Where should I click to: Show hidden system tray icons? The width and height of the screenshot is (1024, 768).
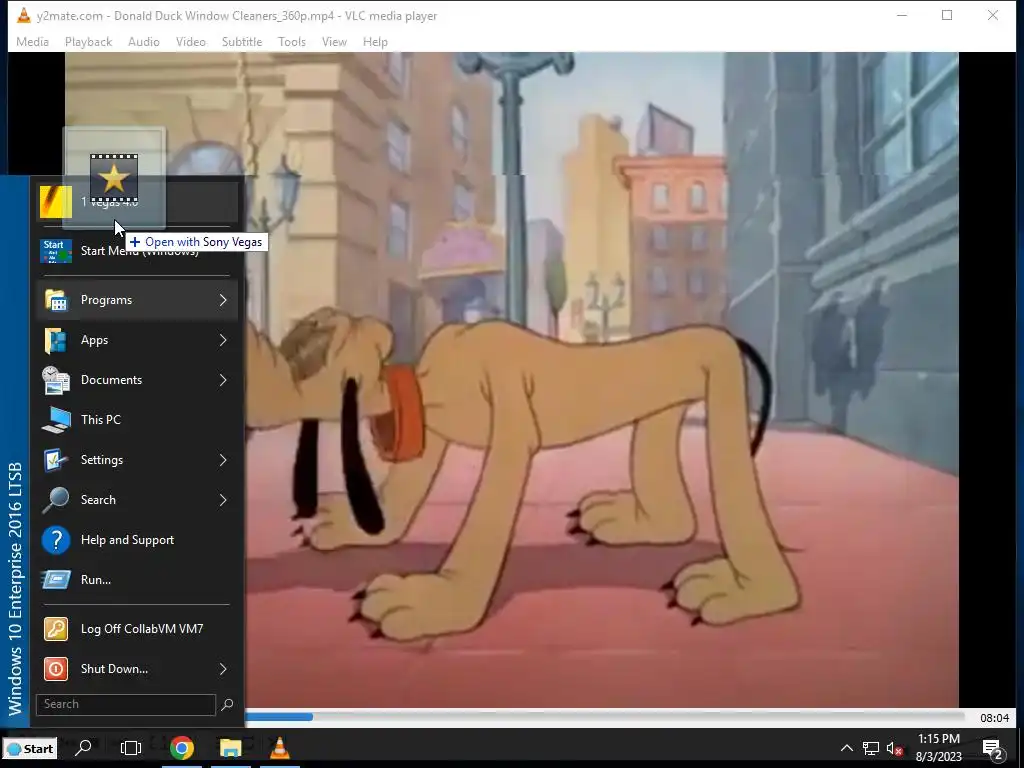pyautogui.click(x=846, y=748)
